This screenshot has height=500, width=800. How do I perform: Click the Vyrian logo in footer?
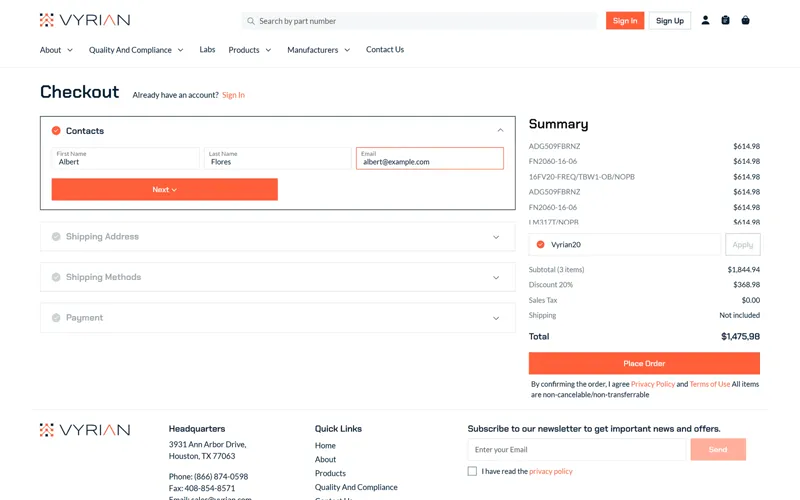(x=85, y=430)
